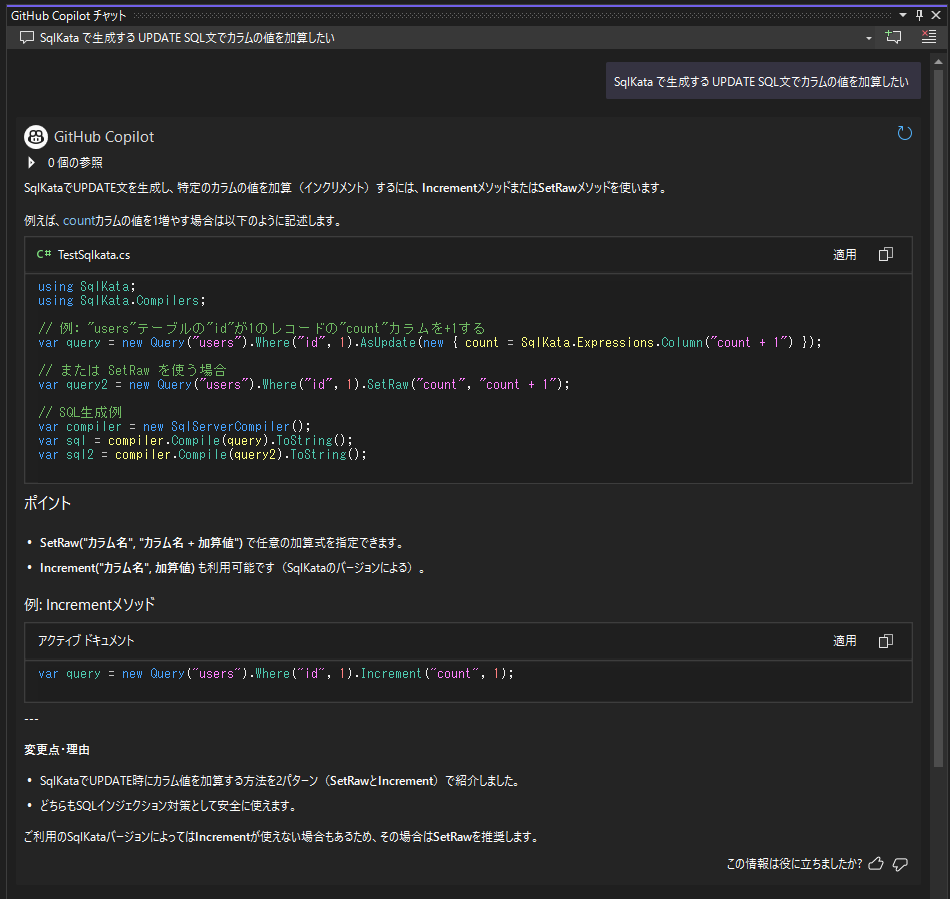This screenshot has width=950, height=899.
Task: Click the SetRaw bullet point text
Action: tap(222, 543)
